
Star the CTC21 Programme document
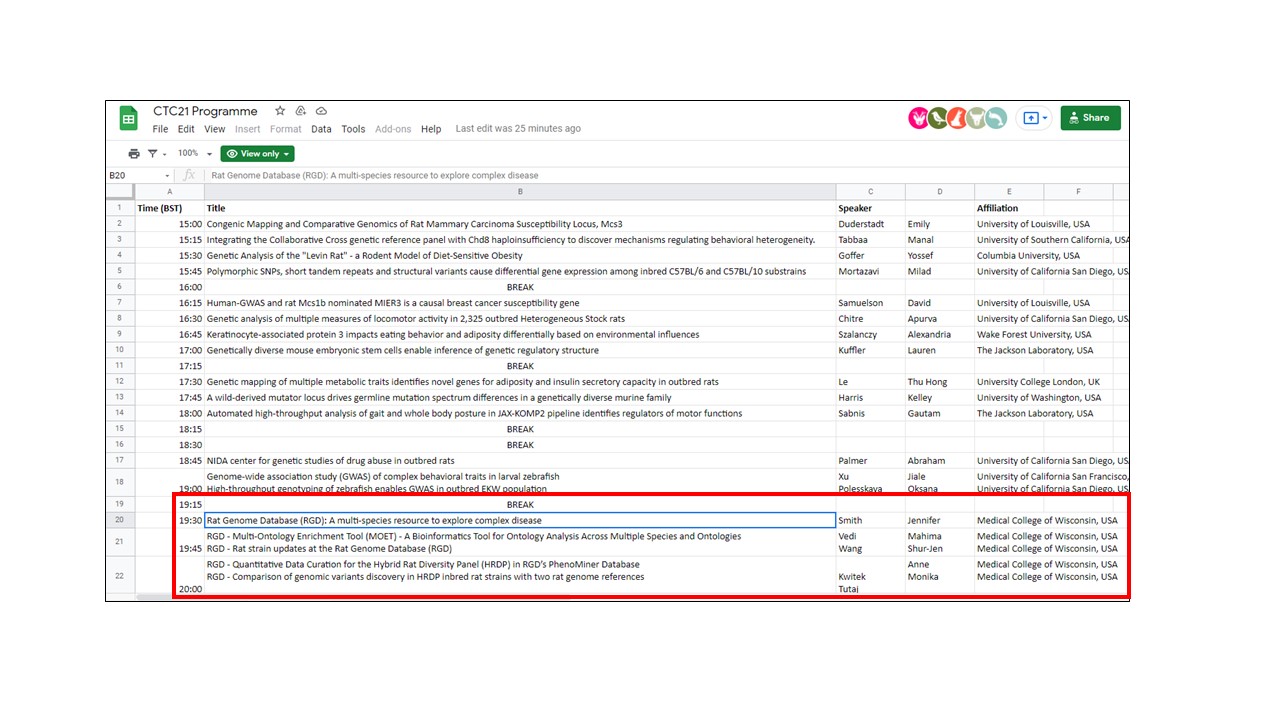280,111
